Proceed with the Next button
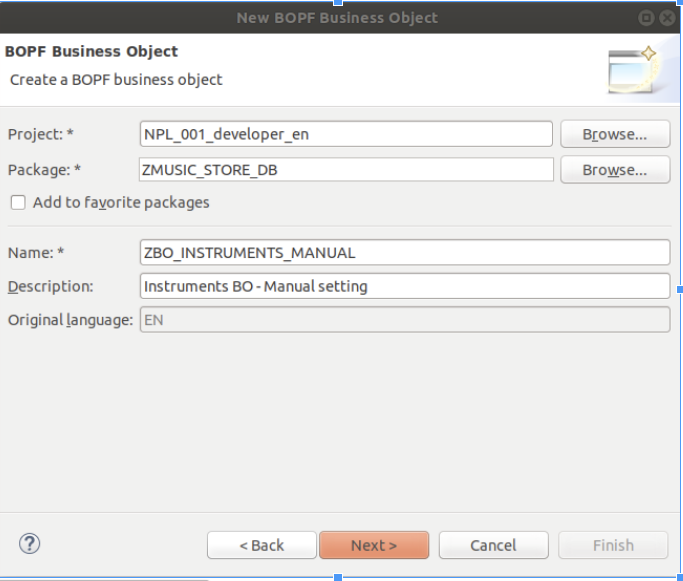 pyautogui.click(x=374, y=545)
